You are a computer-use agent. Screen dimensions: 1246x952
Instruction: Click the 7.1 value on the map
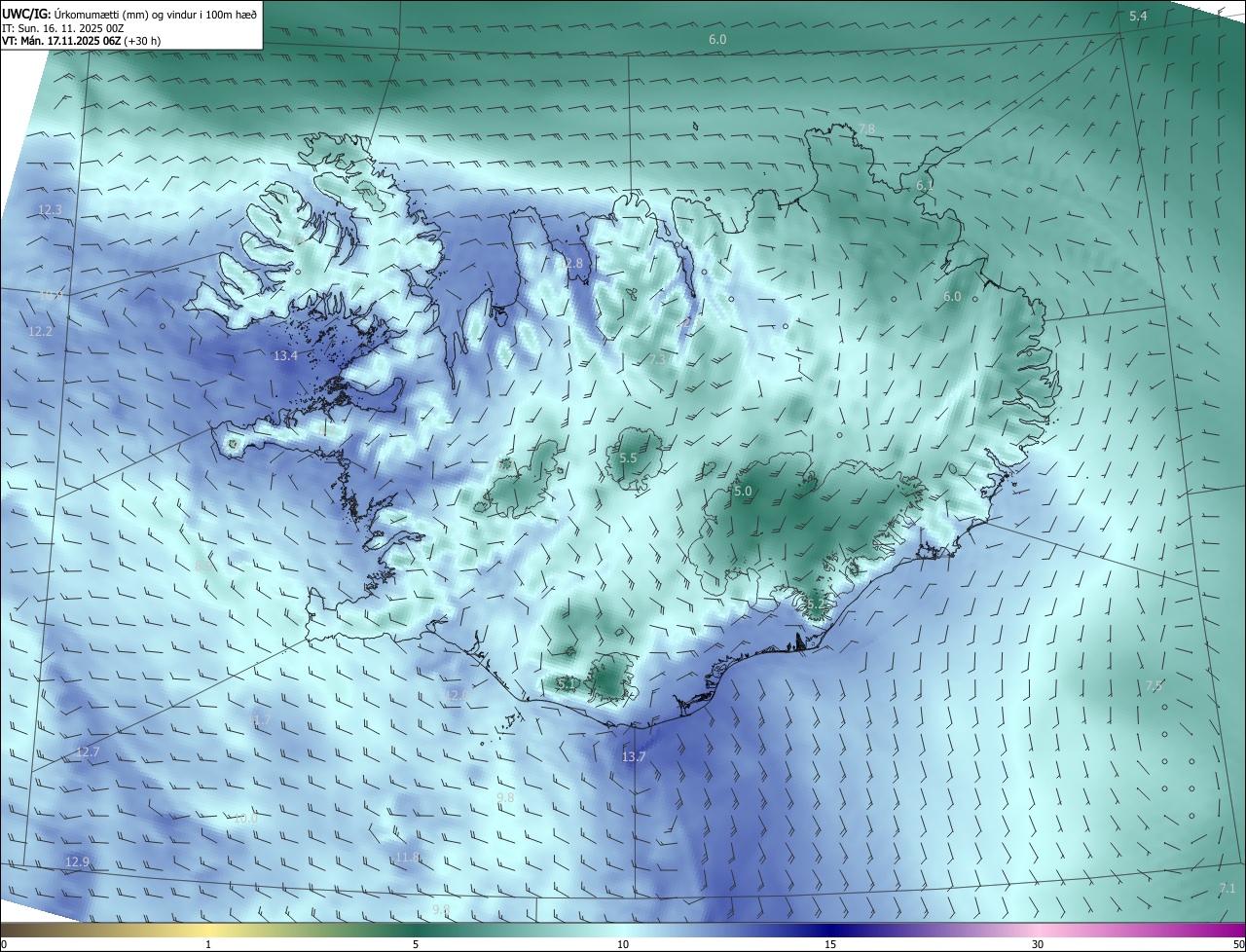[1227, 888]
